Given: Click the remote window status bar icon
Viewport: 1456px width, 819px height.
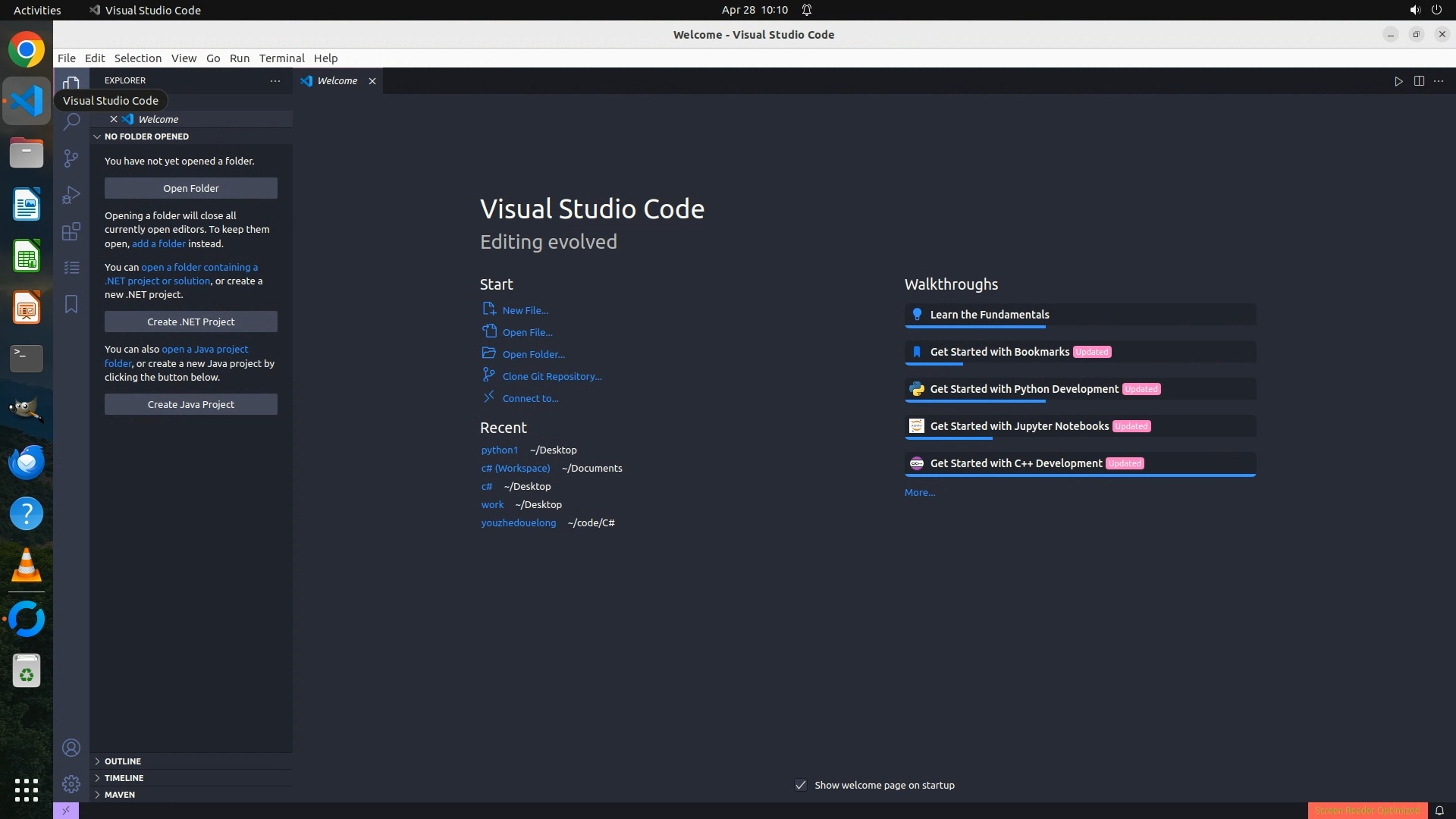Looking at the screenshot, I should pyautogui.click(x=66, y=811).
